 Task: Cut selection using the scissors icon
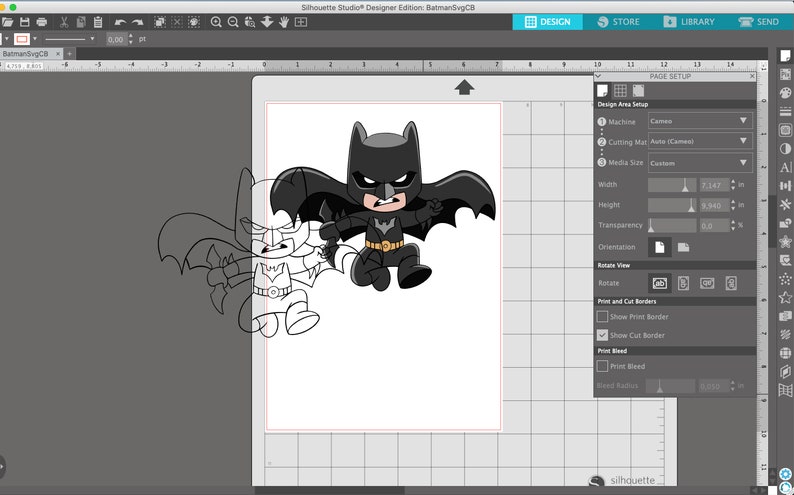tap(64, 22)
